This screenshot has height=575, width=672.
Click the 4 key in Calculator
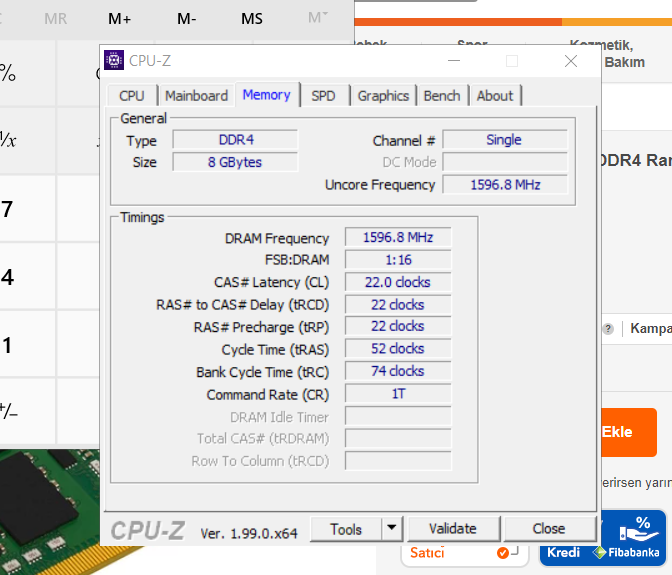[27, 277]
